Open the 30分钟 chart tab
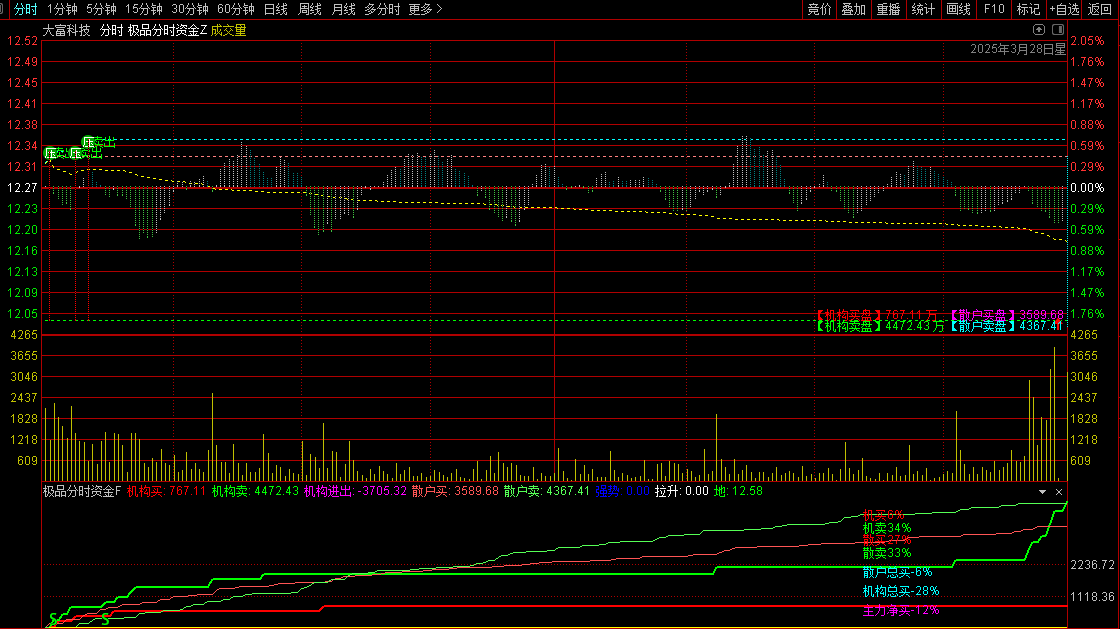 (x=190, y=9)
